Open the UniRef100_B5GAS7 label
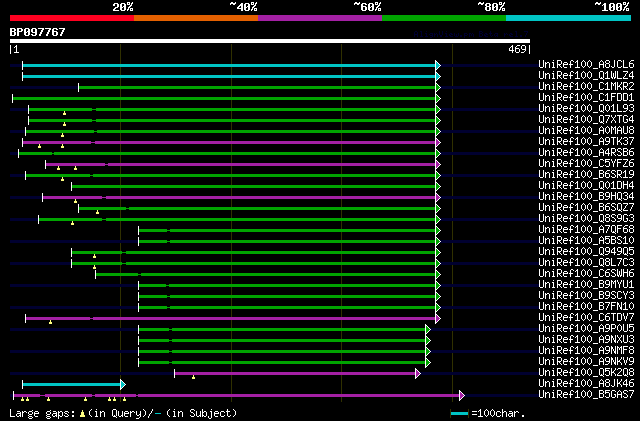The image size is (640, 421). (586, 395)
